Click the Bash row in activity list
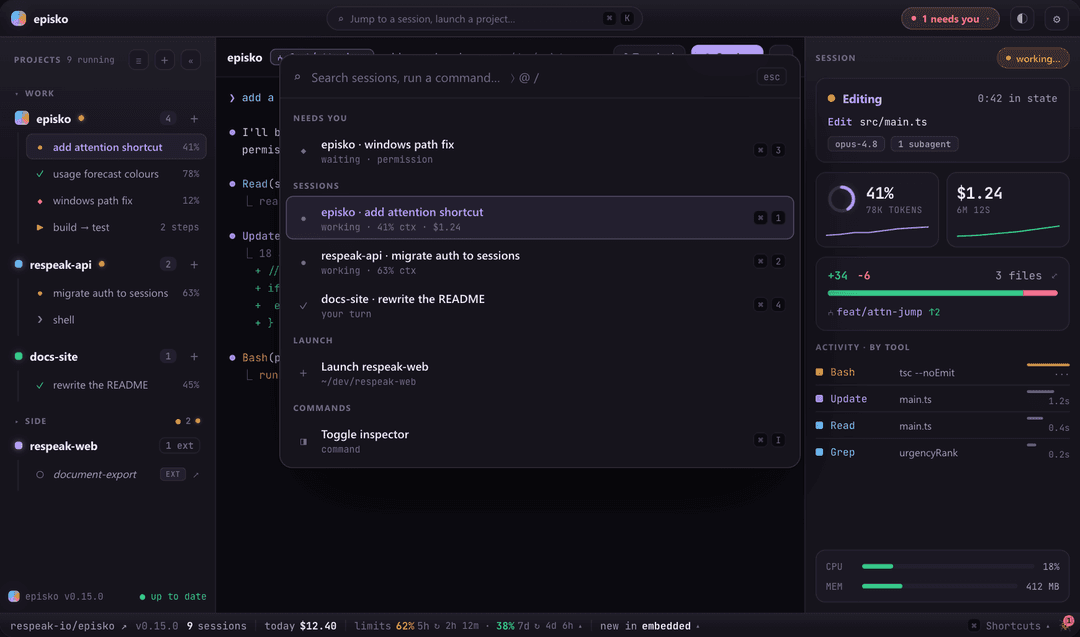The height and width of the screenshot is (637, 1080). click(x=942, y=372)
